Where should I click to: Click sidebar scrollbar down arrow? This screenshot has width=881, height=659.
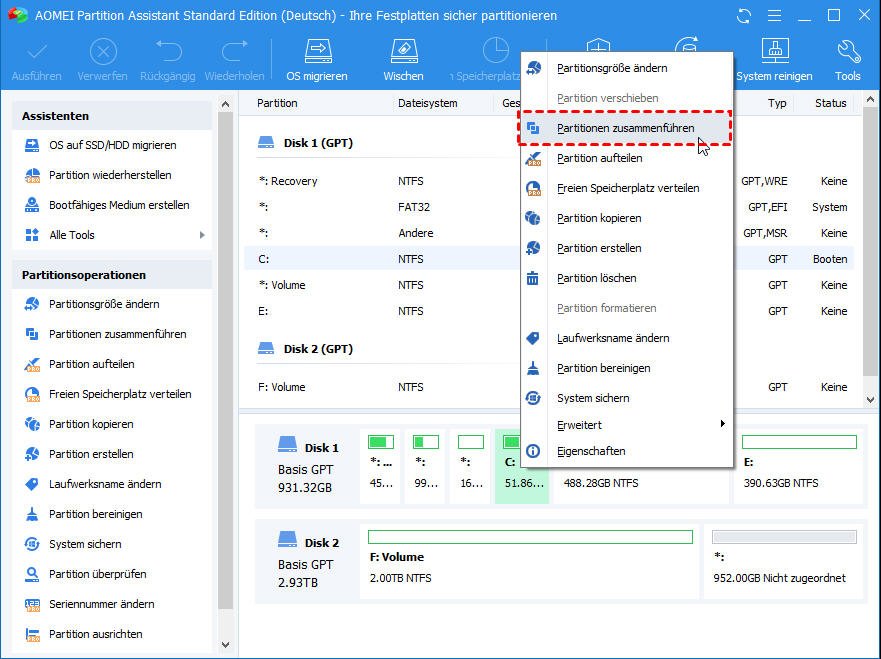225,645
